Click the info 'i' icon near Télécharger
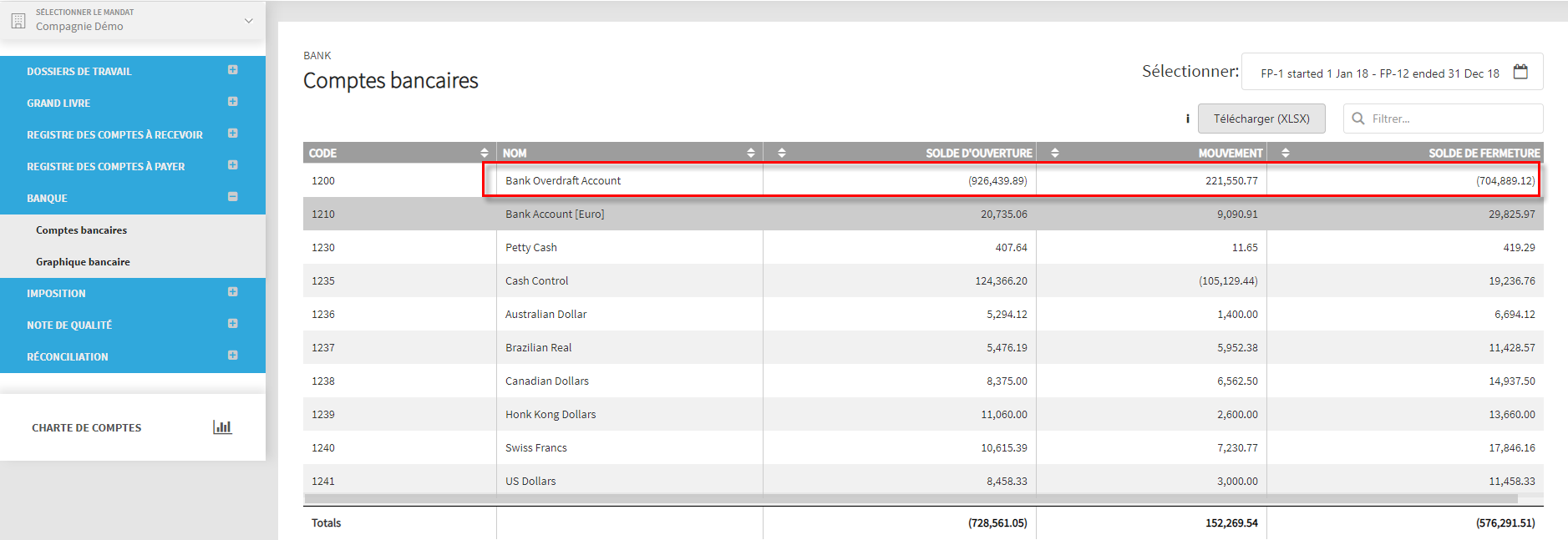Viewport: 1568px width, 540px height. pos(1187,119)
